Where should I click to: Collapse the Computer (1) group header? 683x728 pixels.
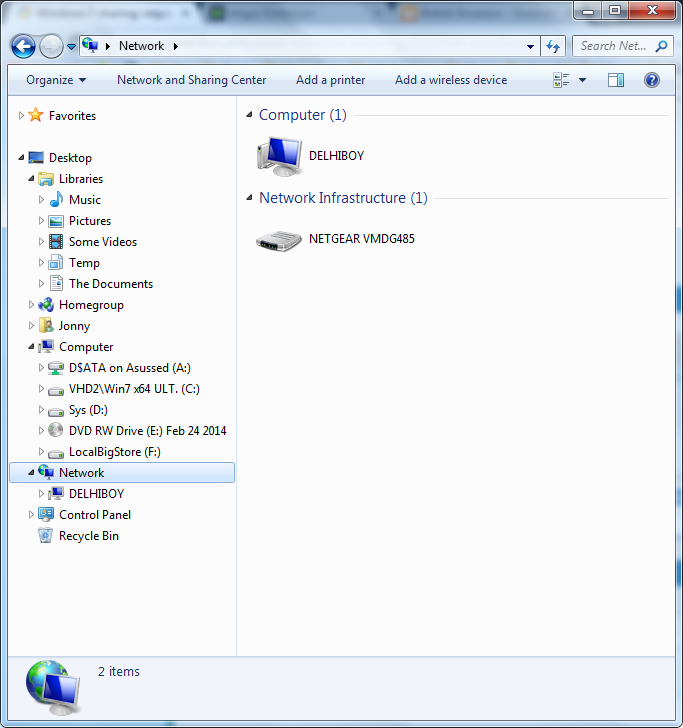tap(249, 115)
